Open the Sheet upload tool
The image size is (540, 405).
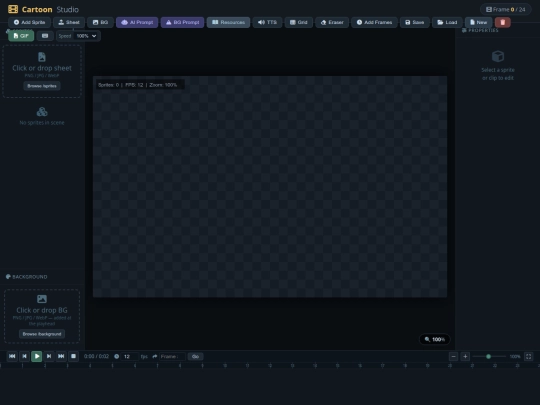coord(69,22)
